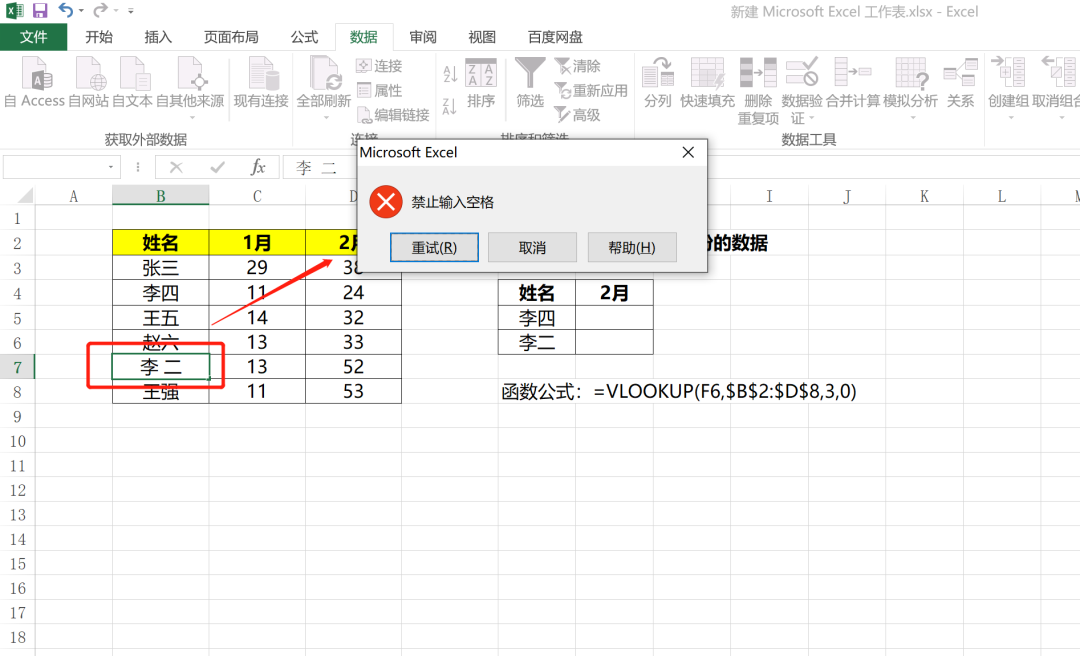Customize quick access toolbar dropdown
This screenshot has height=656, width=1080.
coord(131,11)
